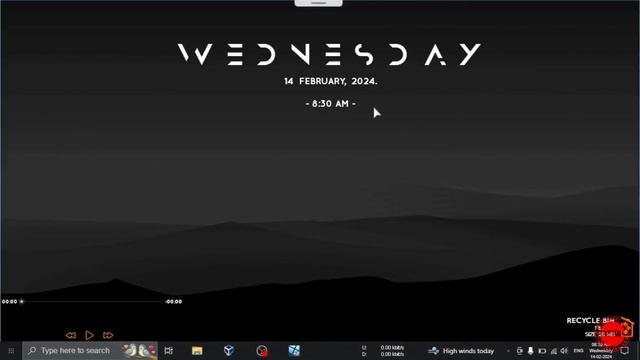Open the volume control in tray
This screenshot has height=360, width=640.
pyautogui.click(x=564, y=351)
